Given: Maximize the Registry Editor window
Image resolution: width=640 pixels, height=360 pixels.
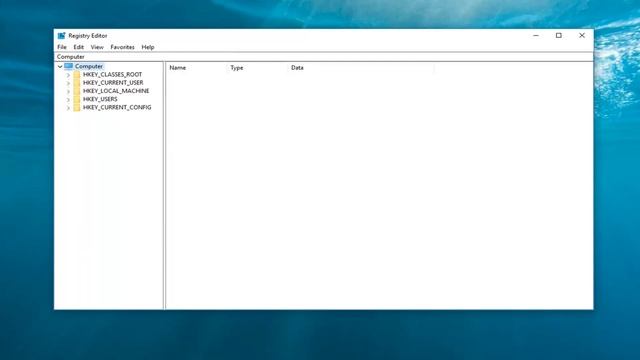Looking at the screenshot, I should pos(559,36).
